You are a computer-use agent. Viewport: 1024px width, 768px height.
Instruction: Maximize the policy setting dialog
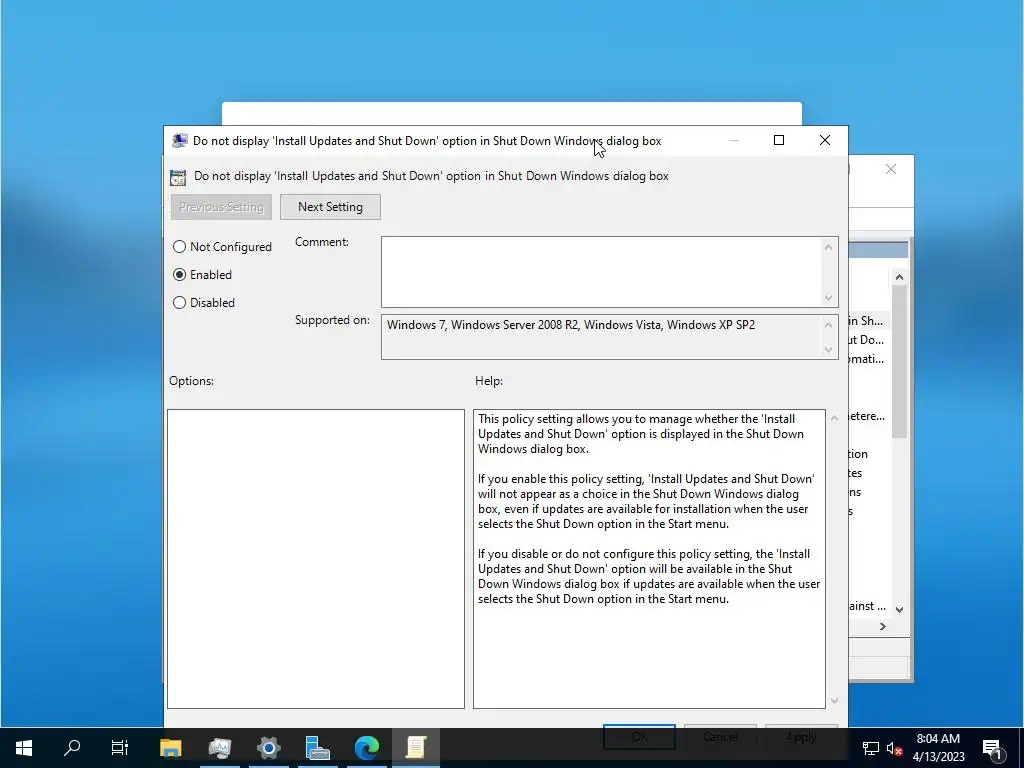click(779, 140)
